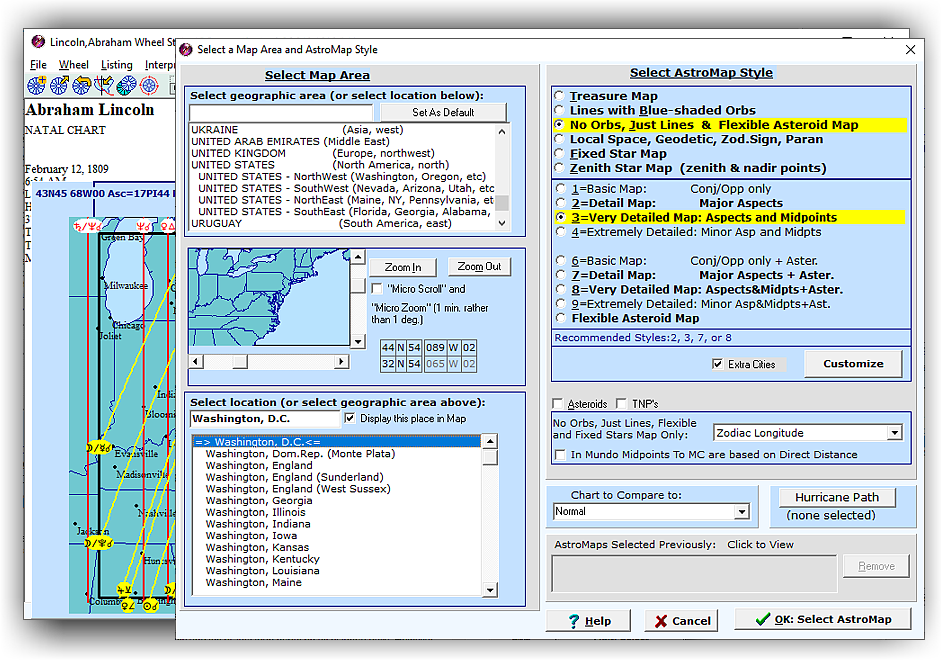941x660 pixels.
Task: Click the AstroMaps Selected Previously list box
Action: tap(694, 574)
